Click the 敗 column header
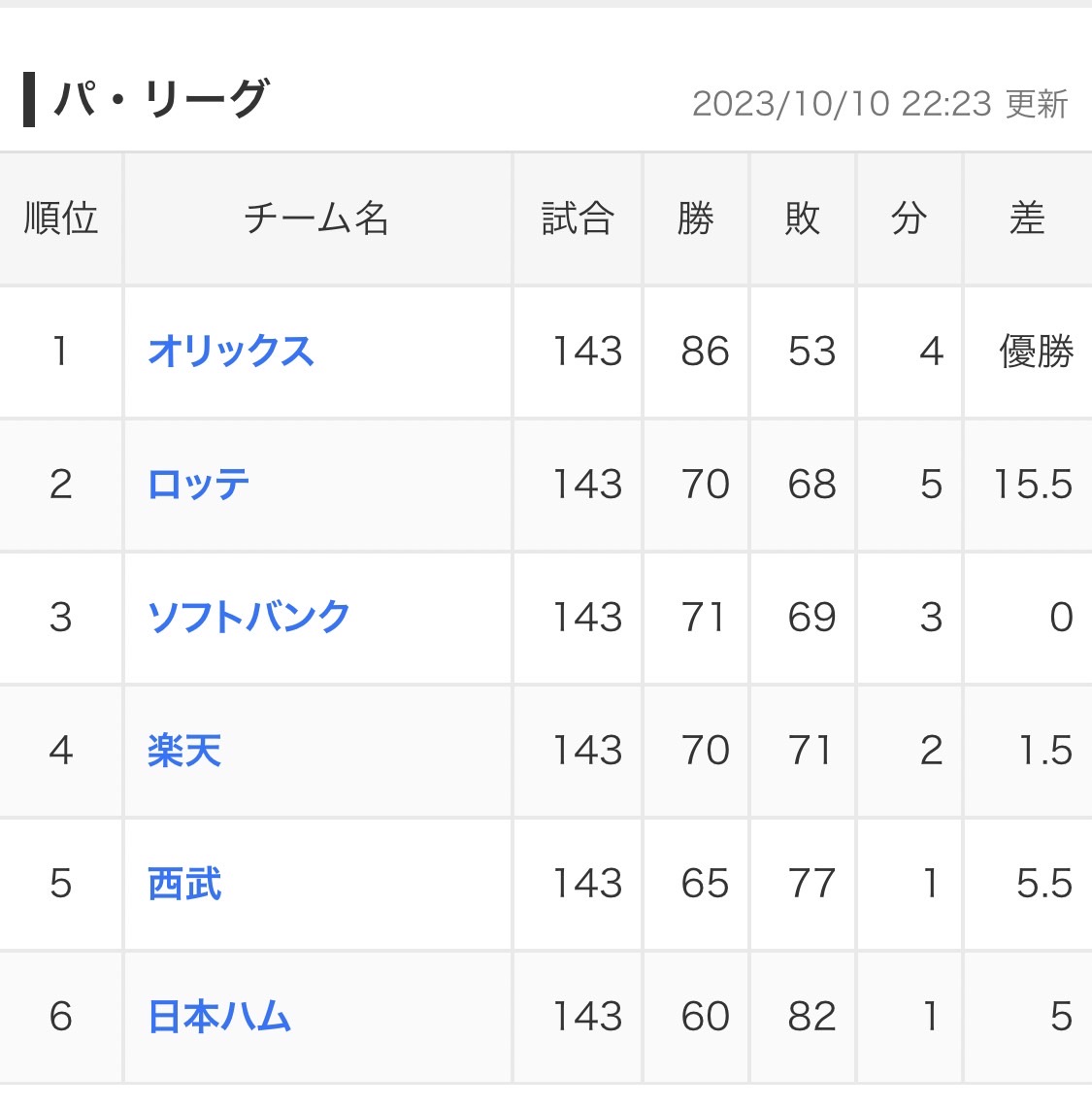This screenshot has width=1092, height=1109. click(803, 218)
